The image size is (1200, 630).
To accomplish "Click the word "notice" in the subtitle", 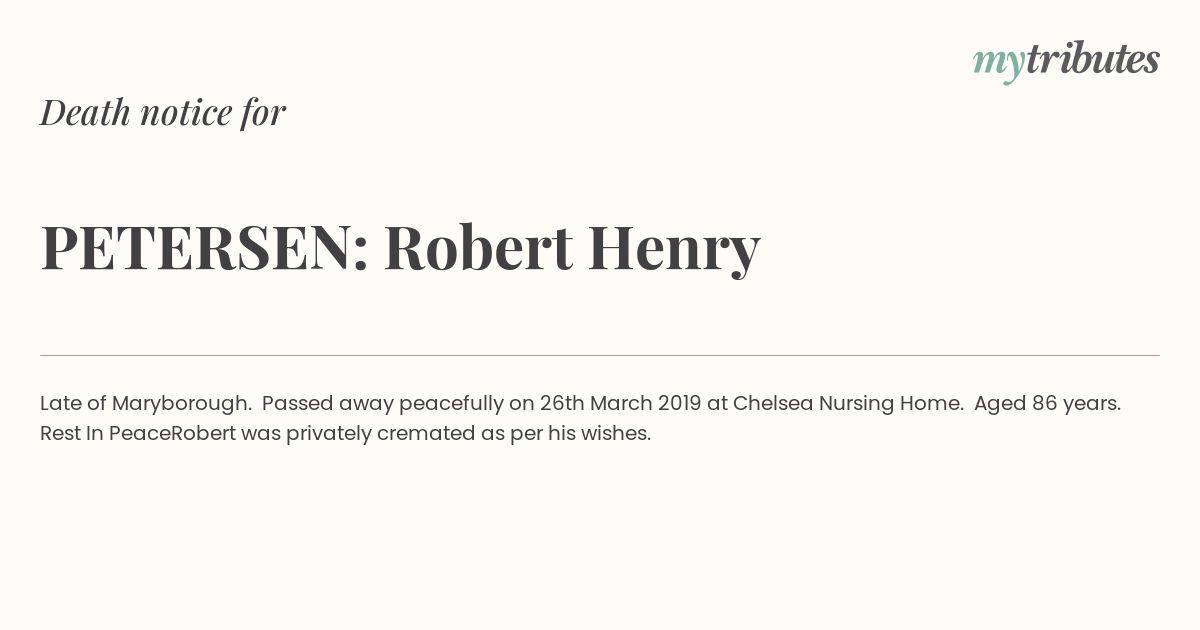I will click(186, 112).
